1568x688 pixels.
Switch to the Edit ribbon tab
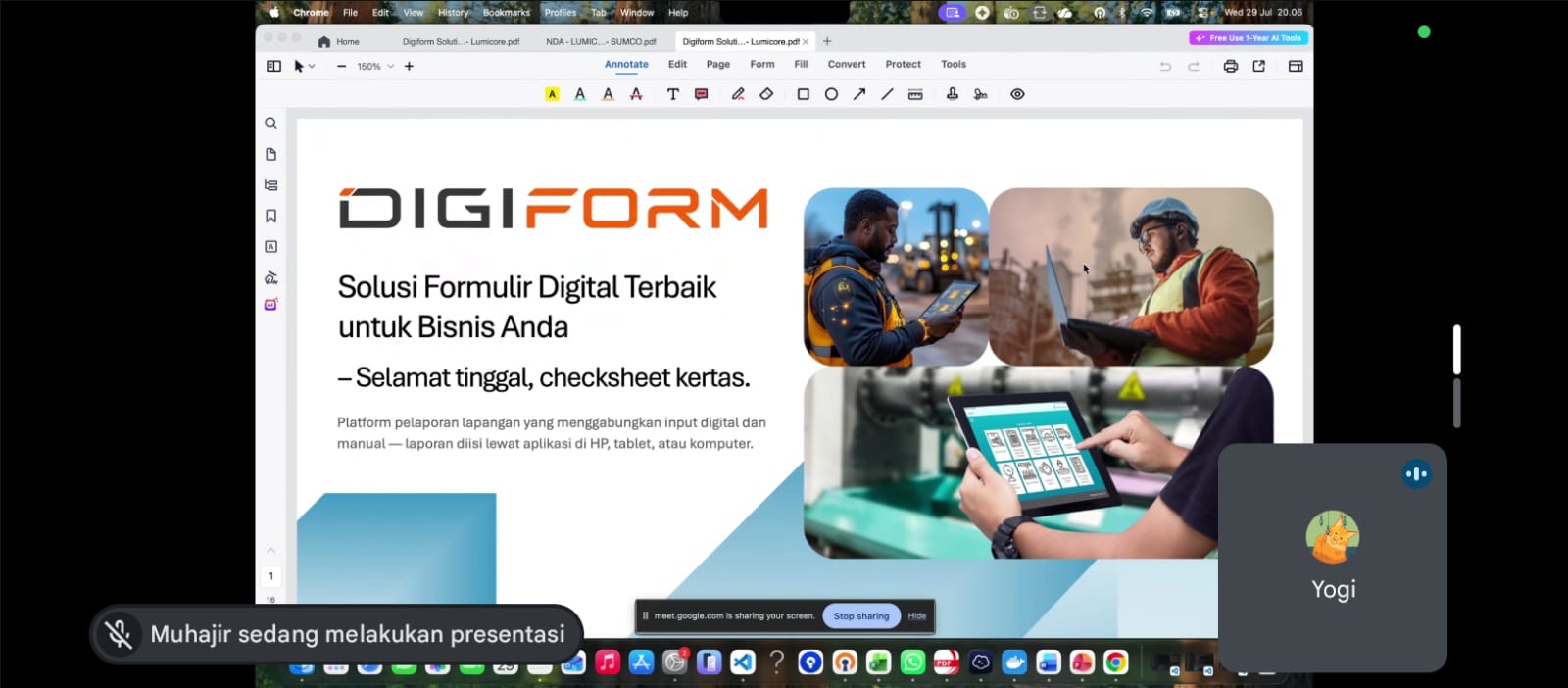677,64
